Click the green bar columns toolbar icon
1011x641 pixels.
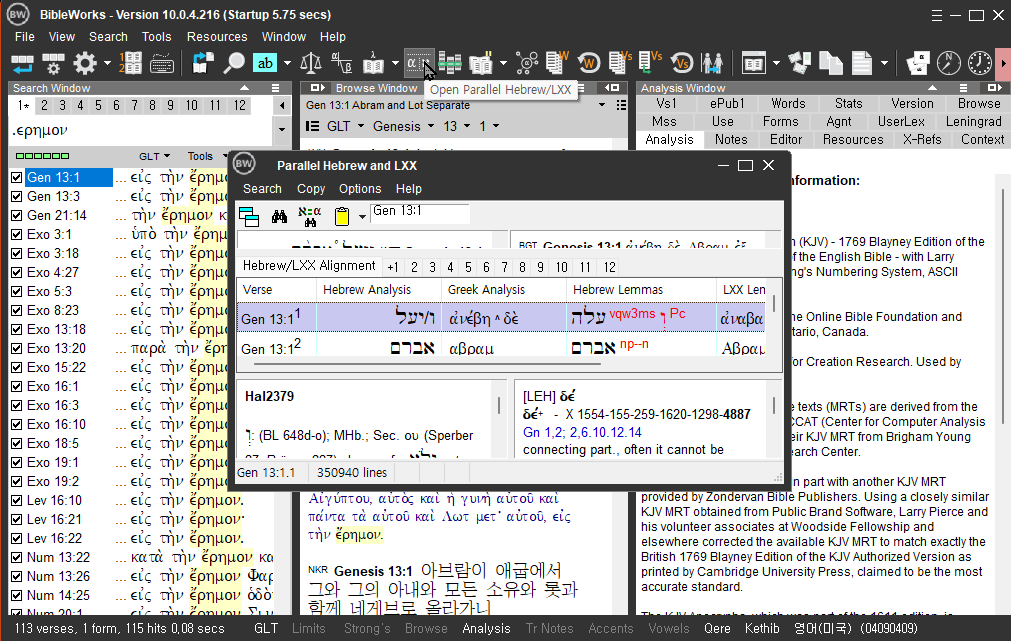(450, 63)
